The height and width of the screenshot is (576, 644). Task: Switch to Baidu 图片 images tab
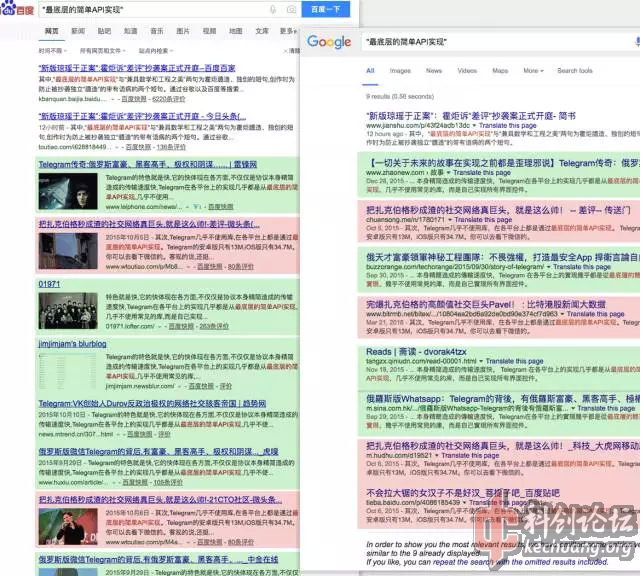click(x=183, y=31)
